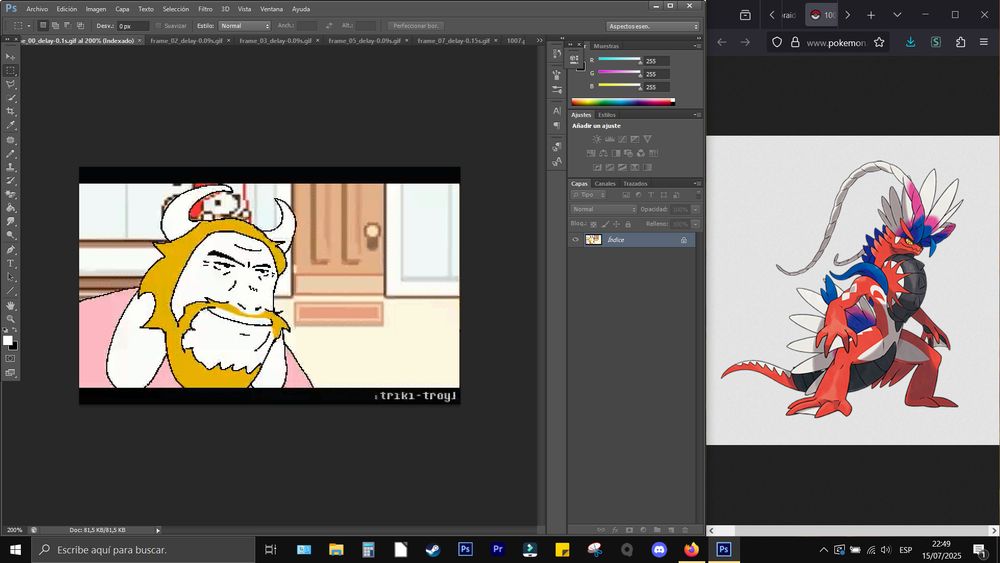Select the Crop tool
The image size is (1000, 563).
pyautogui.click(x=10, y=112)
